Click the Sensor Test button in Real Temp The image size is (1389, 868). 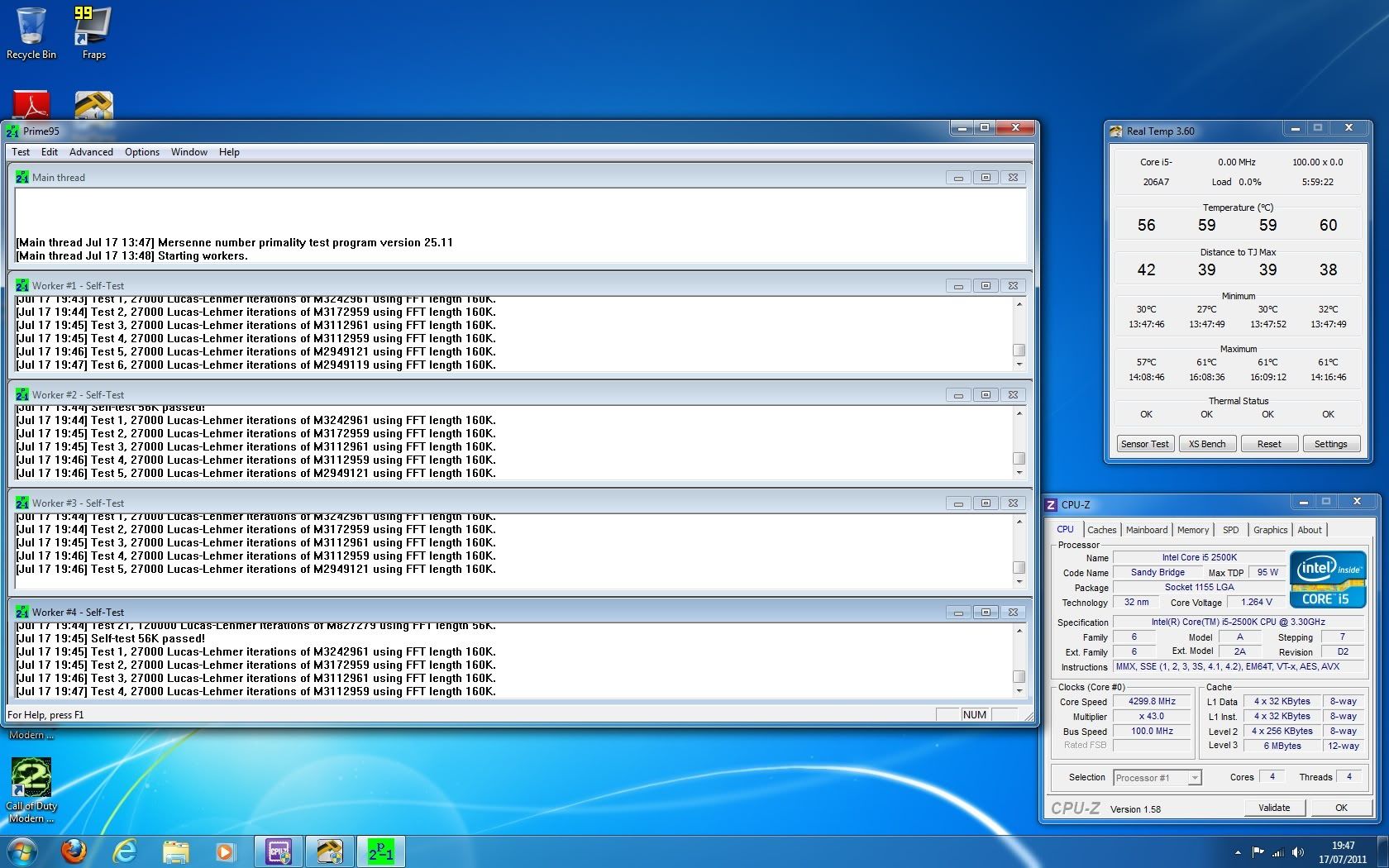1144,444
